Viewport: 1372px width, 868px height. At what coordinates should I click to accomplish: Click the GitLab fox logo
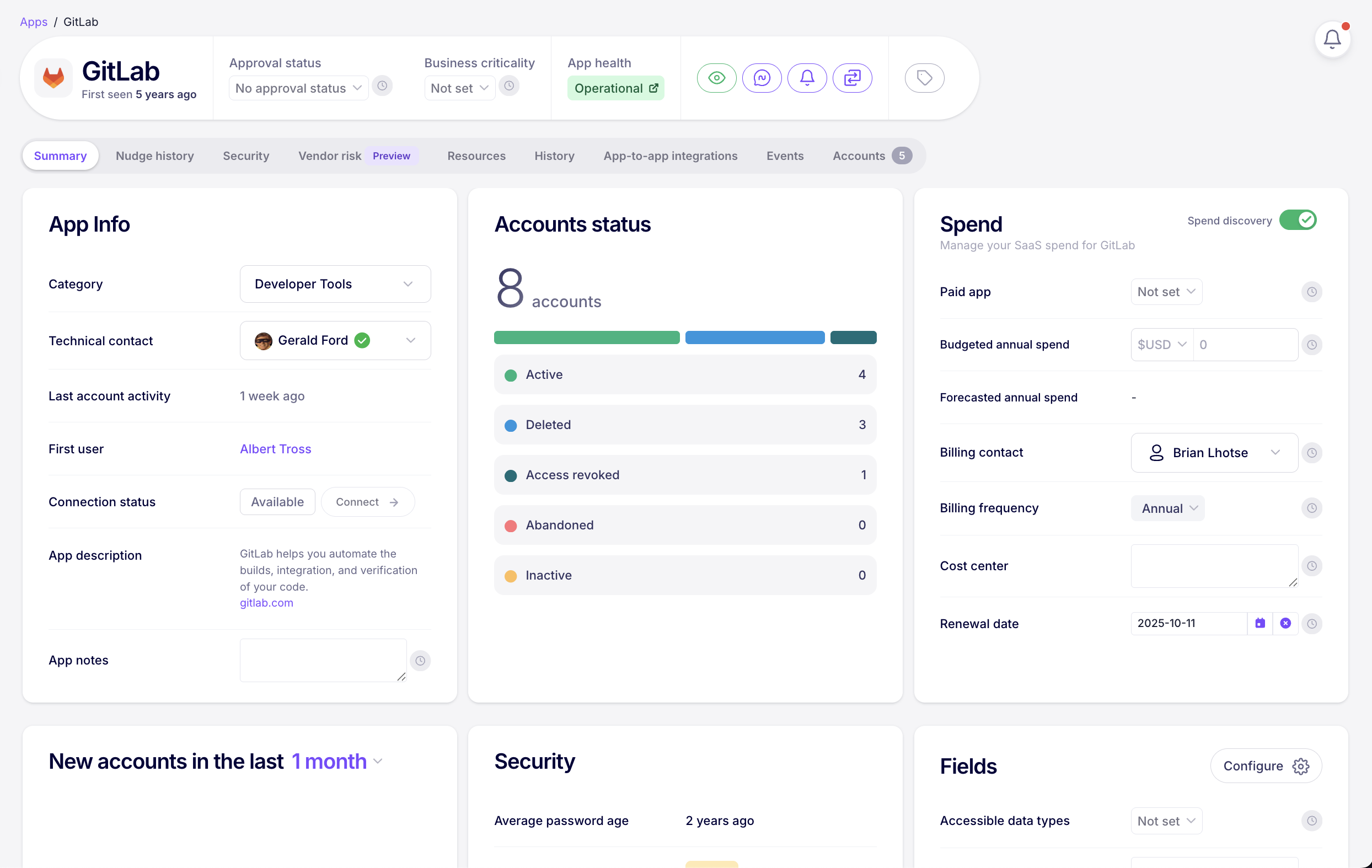point(53,78)
